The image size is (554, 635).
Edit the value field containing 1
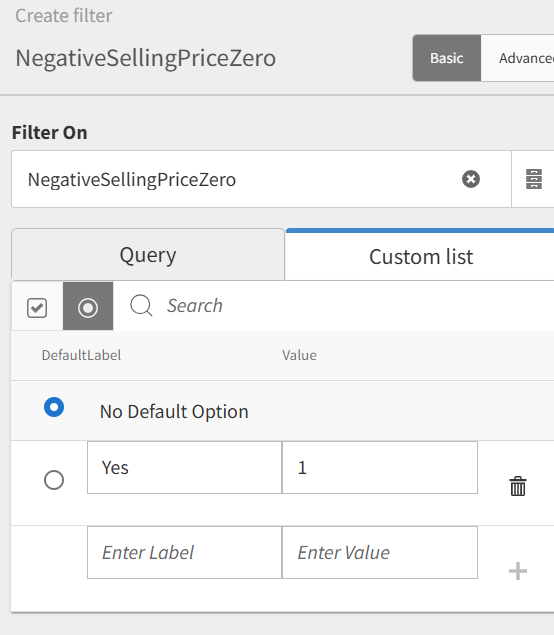point(380,467)
